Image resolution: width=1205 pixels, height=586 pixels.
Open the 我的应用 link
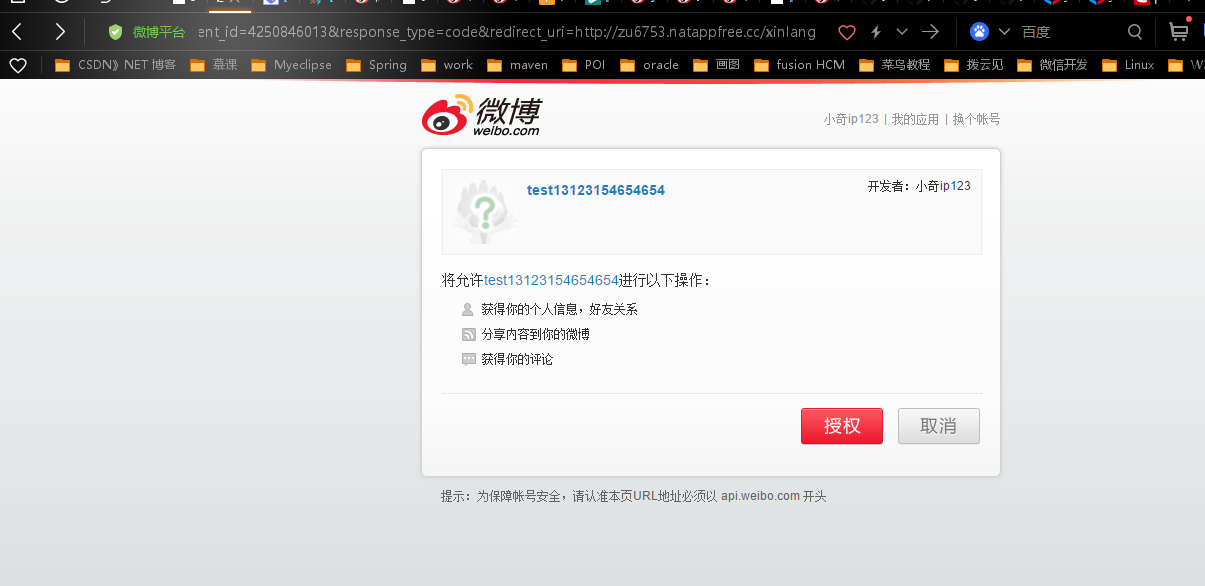pos(915,119)
